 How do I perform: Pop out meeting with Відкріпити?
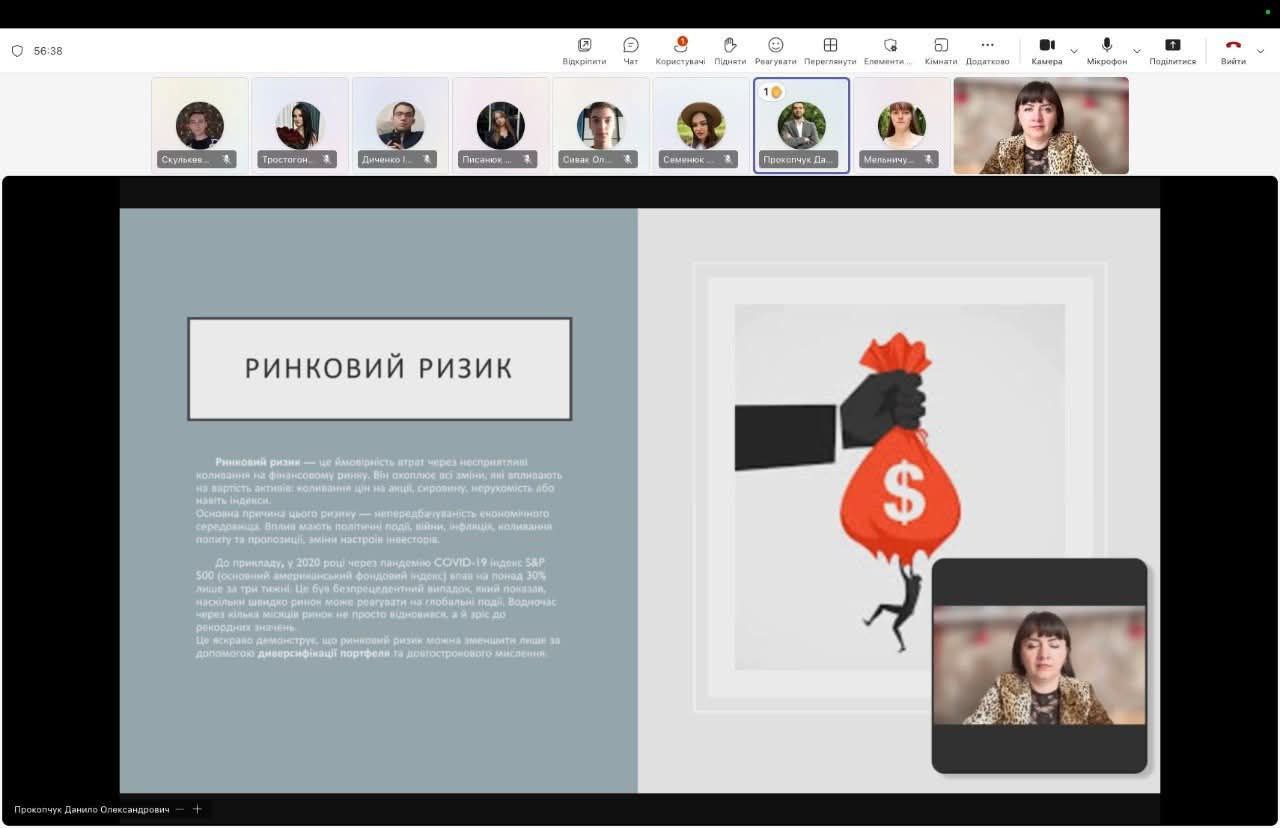584,50
